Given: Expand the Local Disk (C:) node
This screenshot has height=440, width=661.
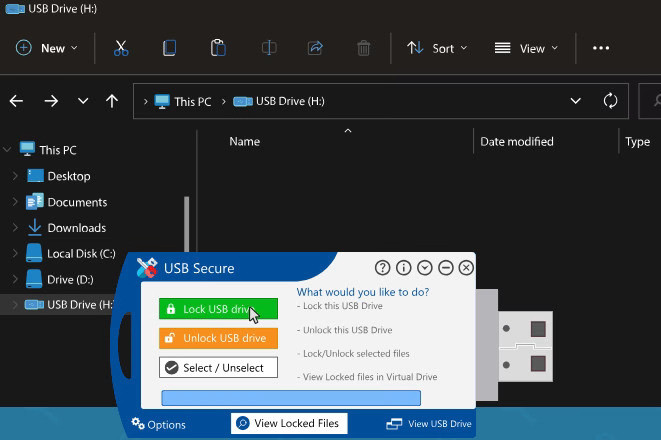Looking at the screenshot, I should pos(15,253).
